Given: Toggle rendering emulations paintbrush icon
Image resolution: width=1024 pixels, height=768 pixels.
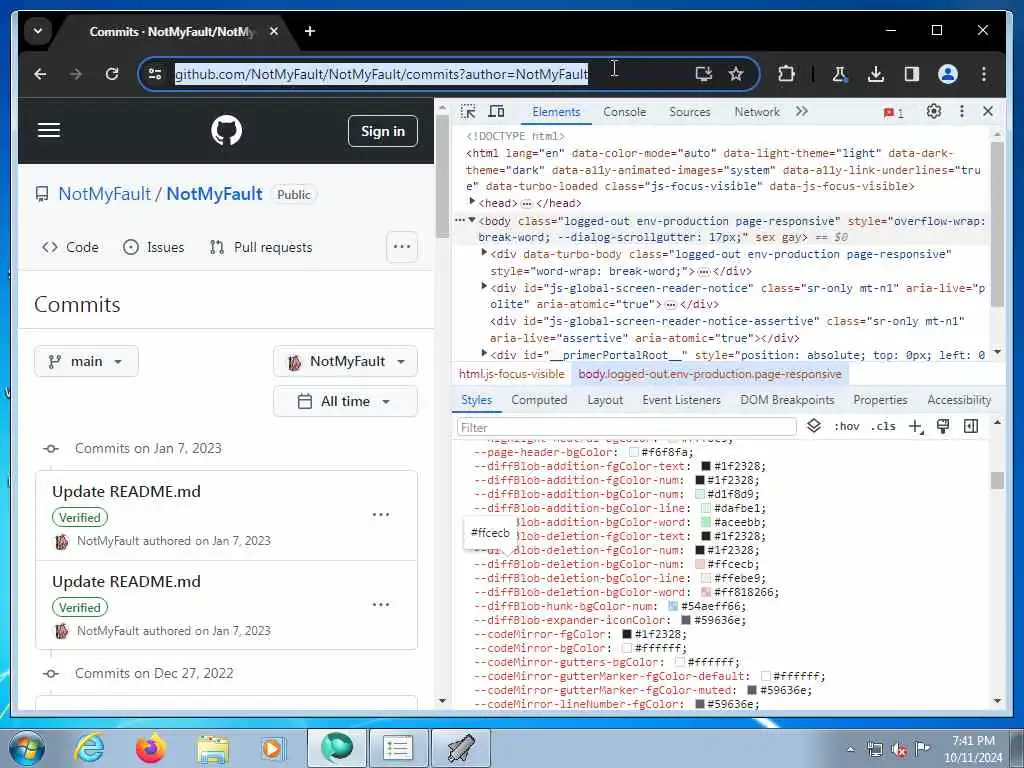Looking at the screenshot, I should pos(943,426).
